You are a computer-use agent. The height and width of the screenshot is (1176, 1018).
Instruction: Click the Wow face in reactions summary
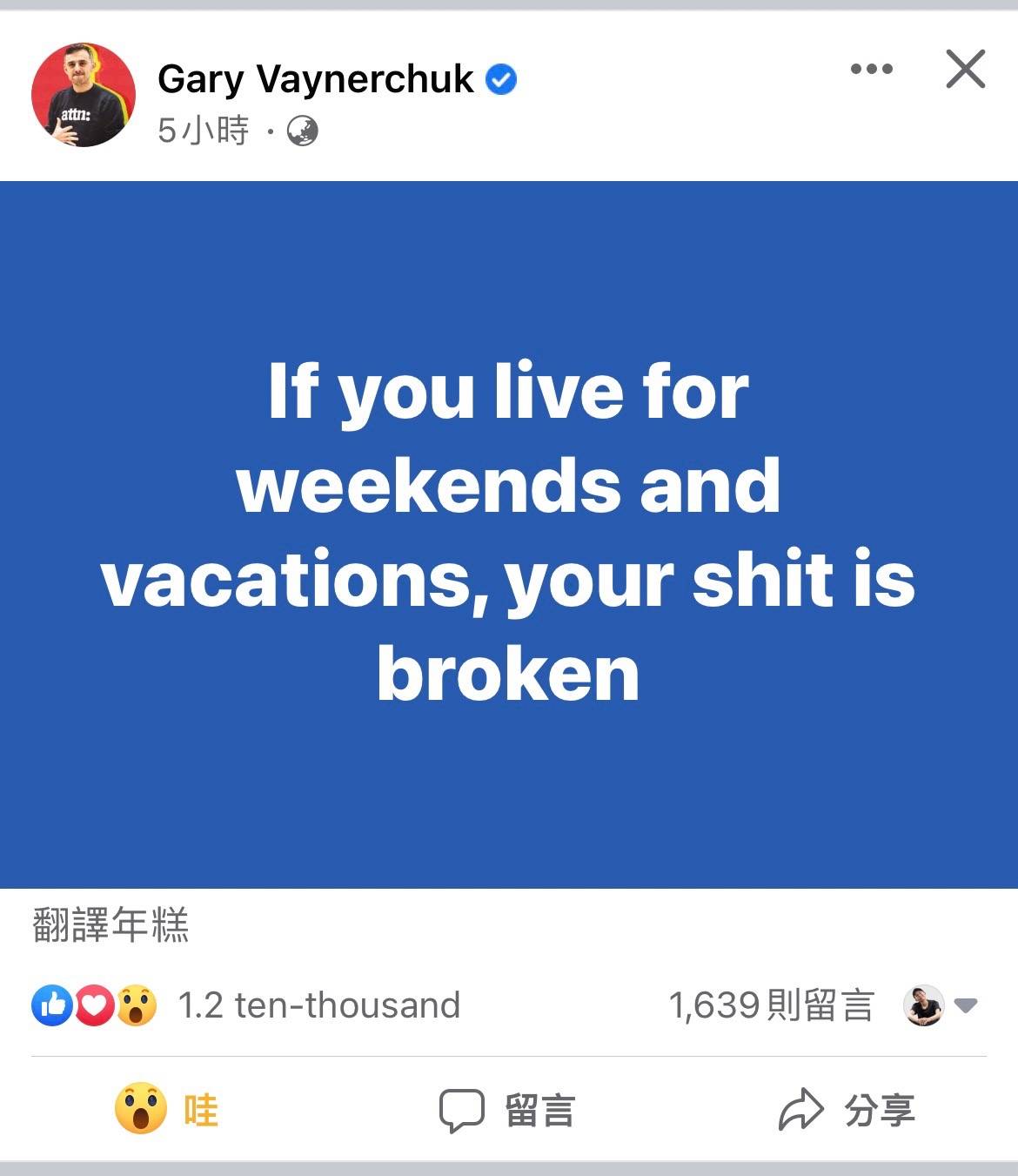click(x=137, y=1005)
